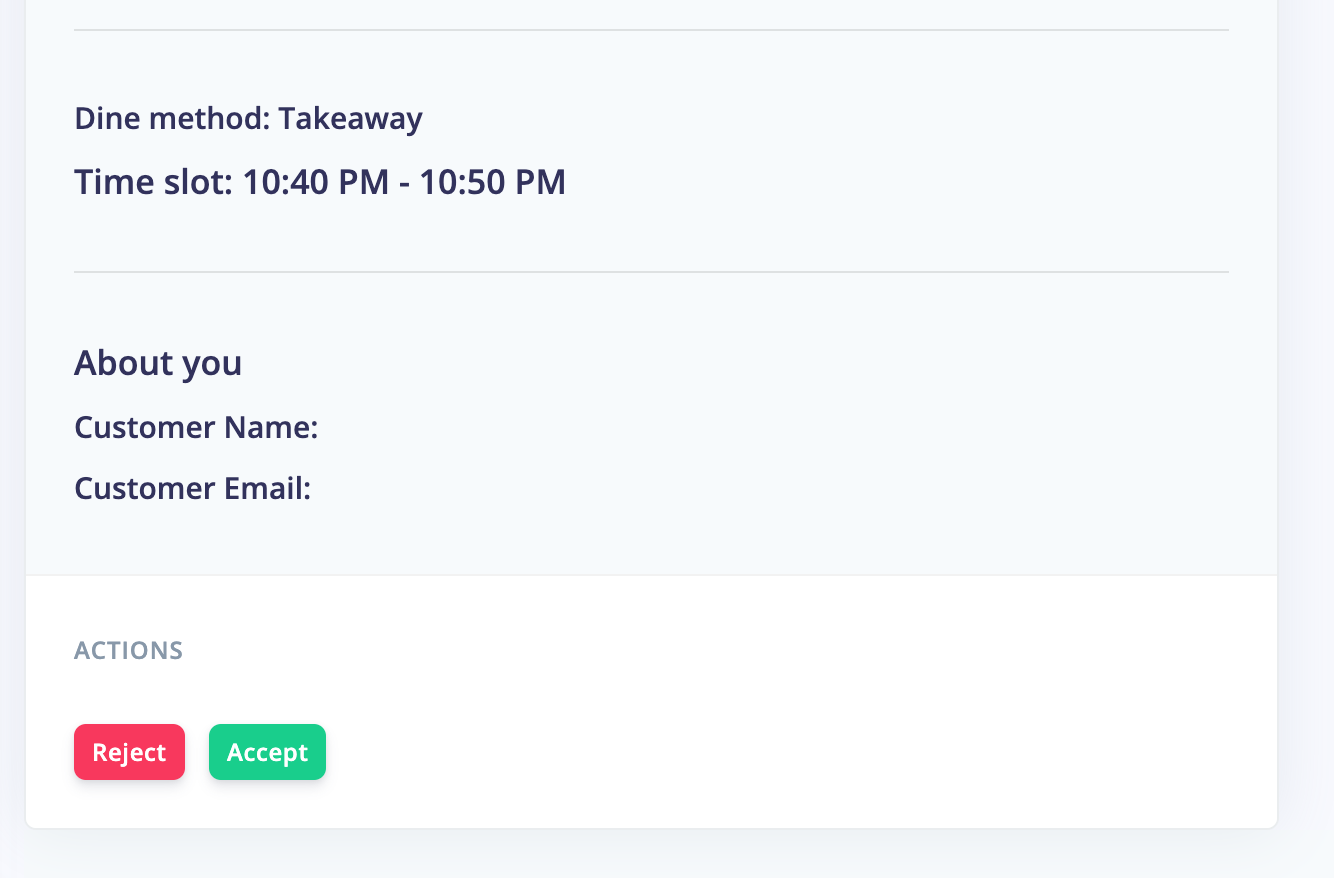Screen dimensions: 1334x878
Task: Click the red Reject button
Action: click(129, 752)
